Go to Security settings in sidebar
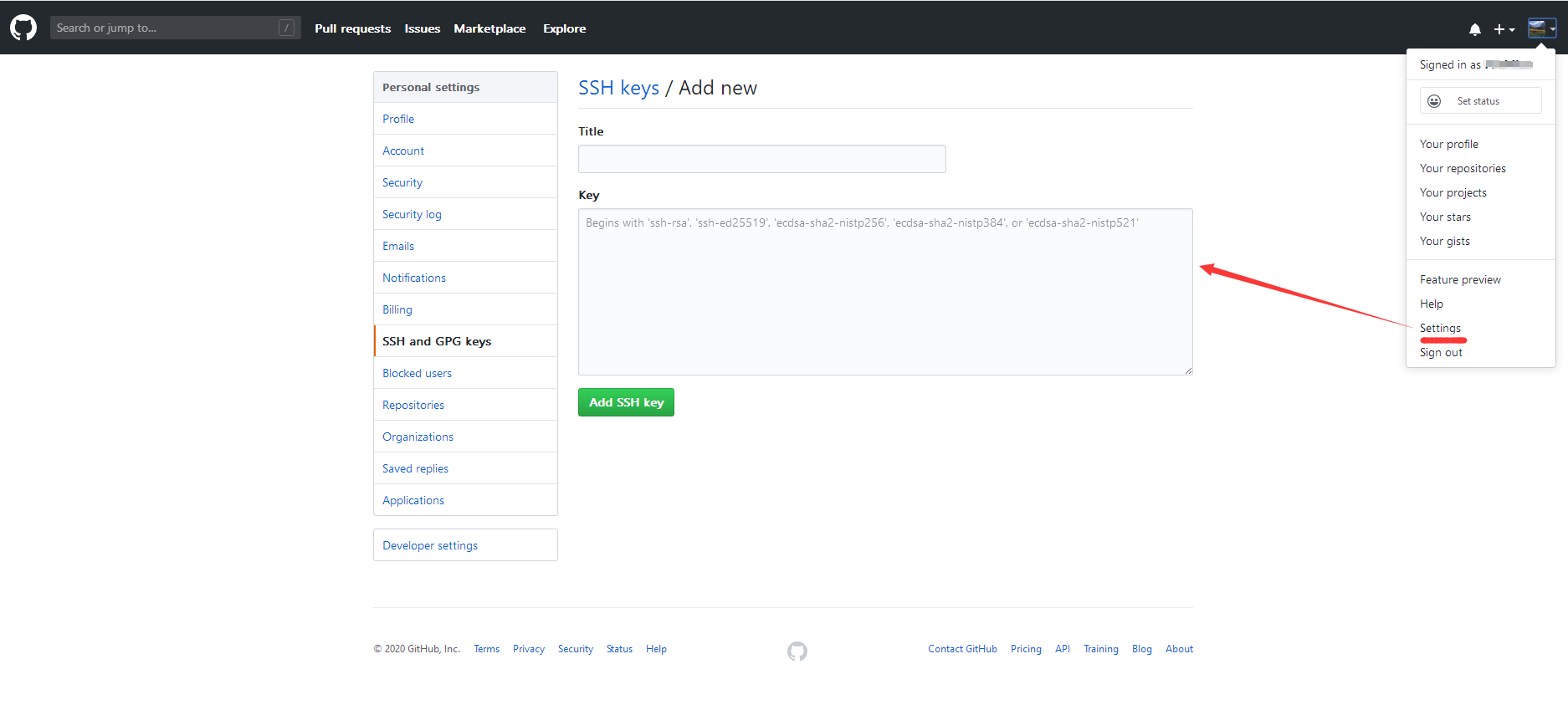The height and width of the screenshot is (705, 1568). pos(465,182)
